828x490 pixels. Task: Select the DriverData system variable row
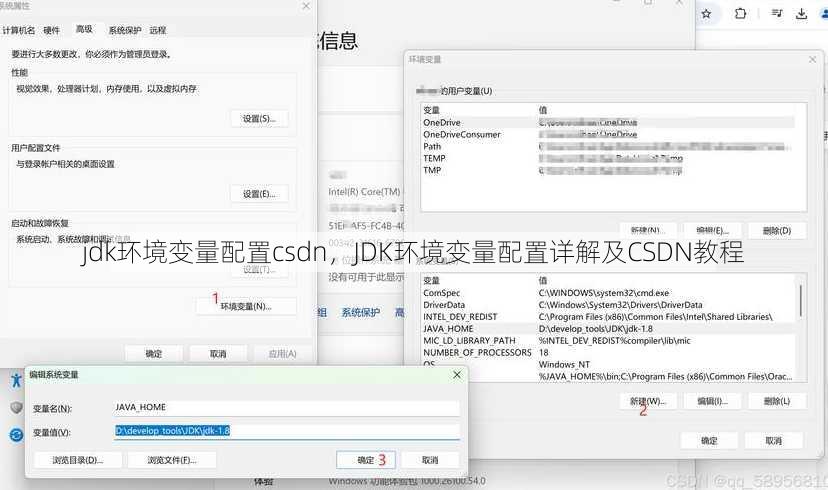pyautogui.click(x=609, y=305)
